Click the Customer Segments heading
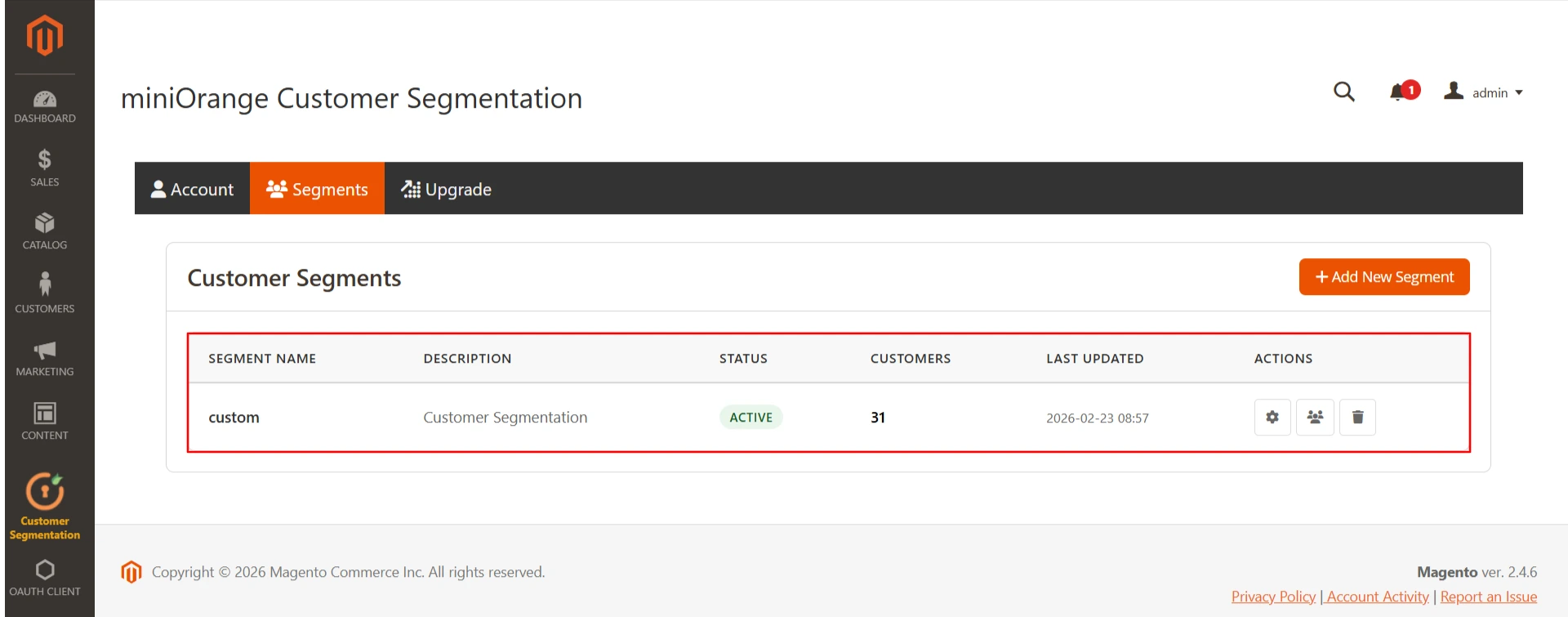 (294, 278)
